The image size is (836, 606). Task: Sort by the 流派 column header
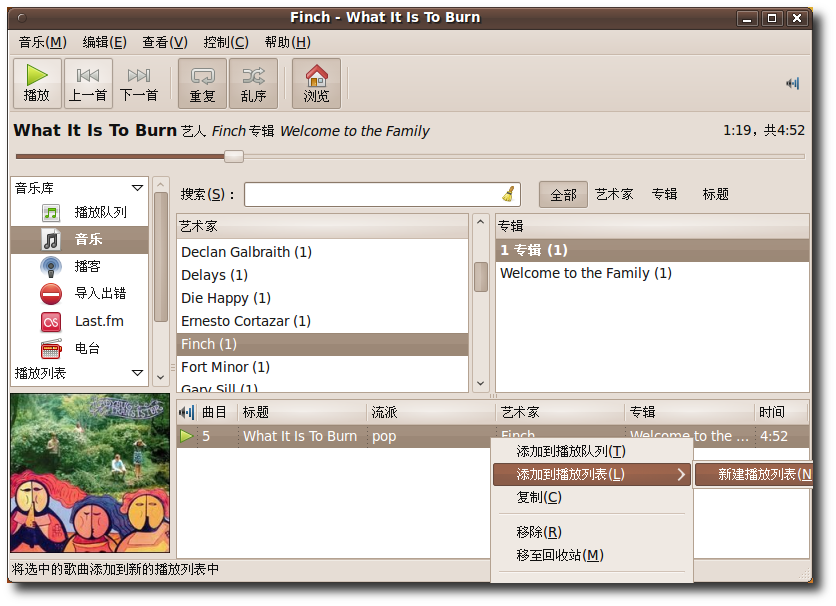pos(431,412)
